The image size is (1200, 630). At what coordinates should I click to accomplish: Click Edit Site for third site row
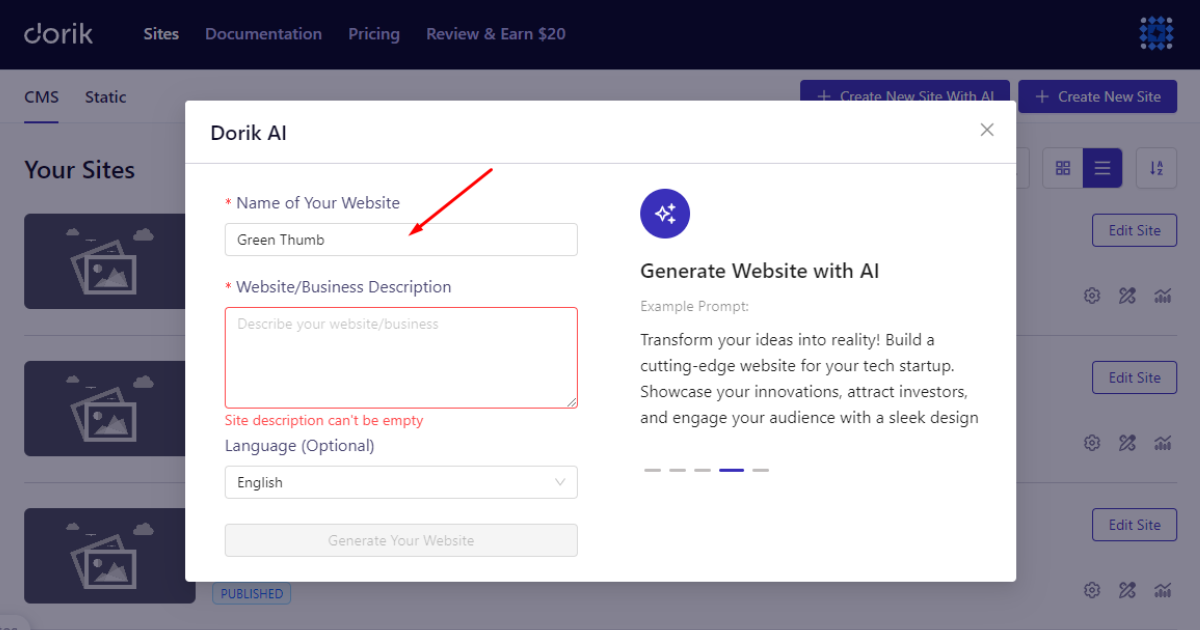point(1134,524)
